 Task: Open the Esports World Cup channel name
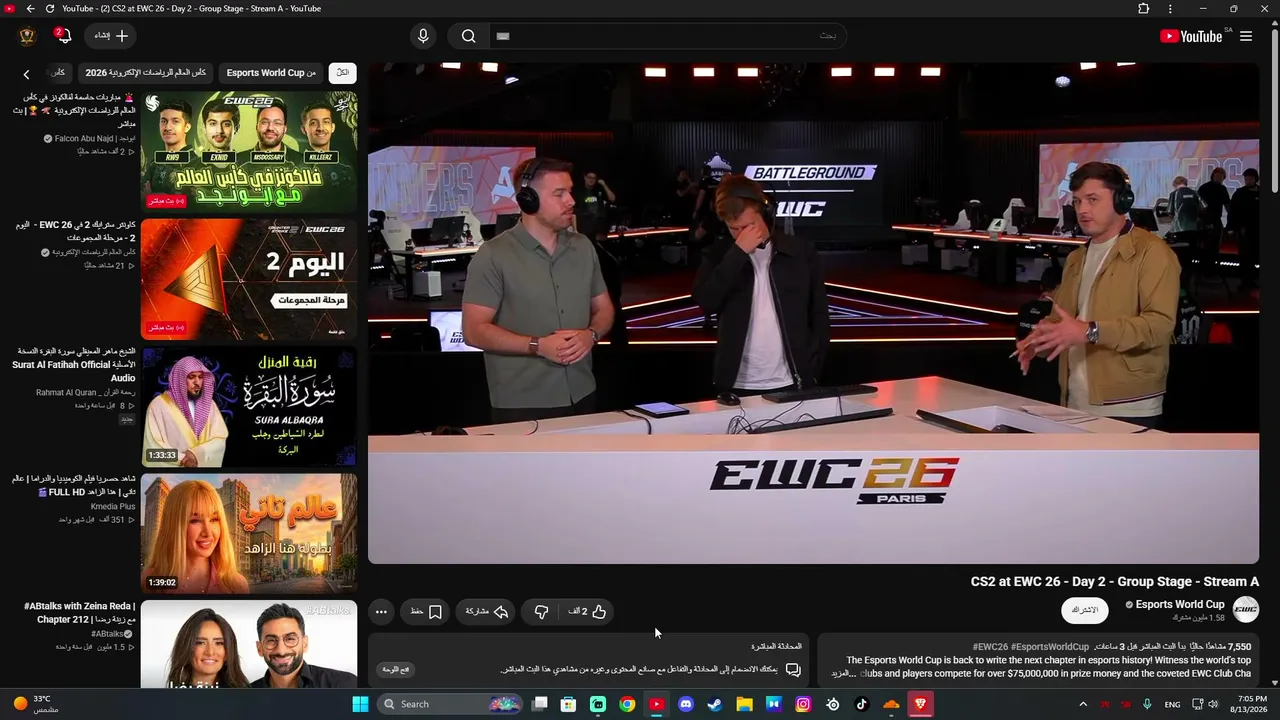click(x=1180, y=604)
